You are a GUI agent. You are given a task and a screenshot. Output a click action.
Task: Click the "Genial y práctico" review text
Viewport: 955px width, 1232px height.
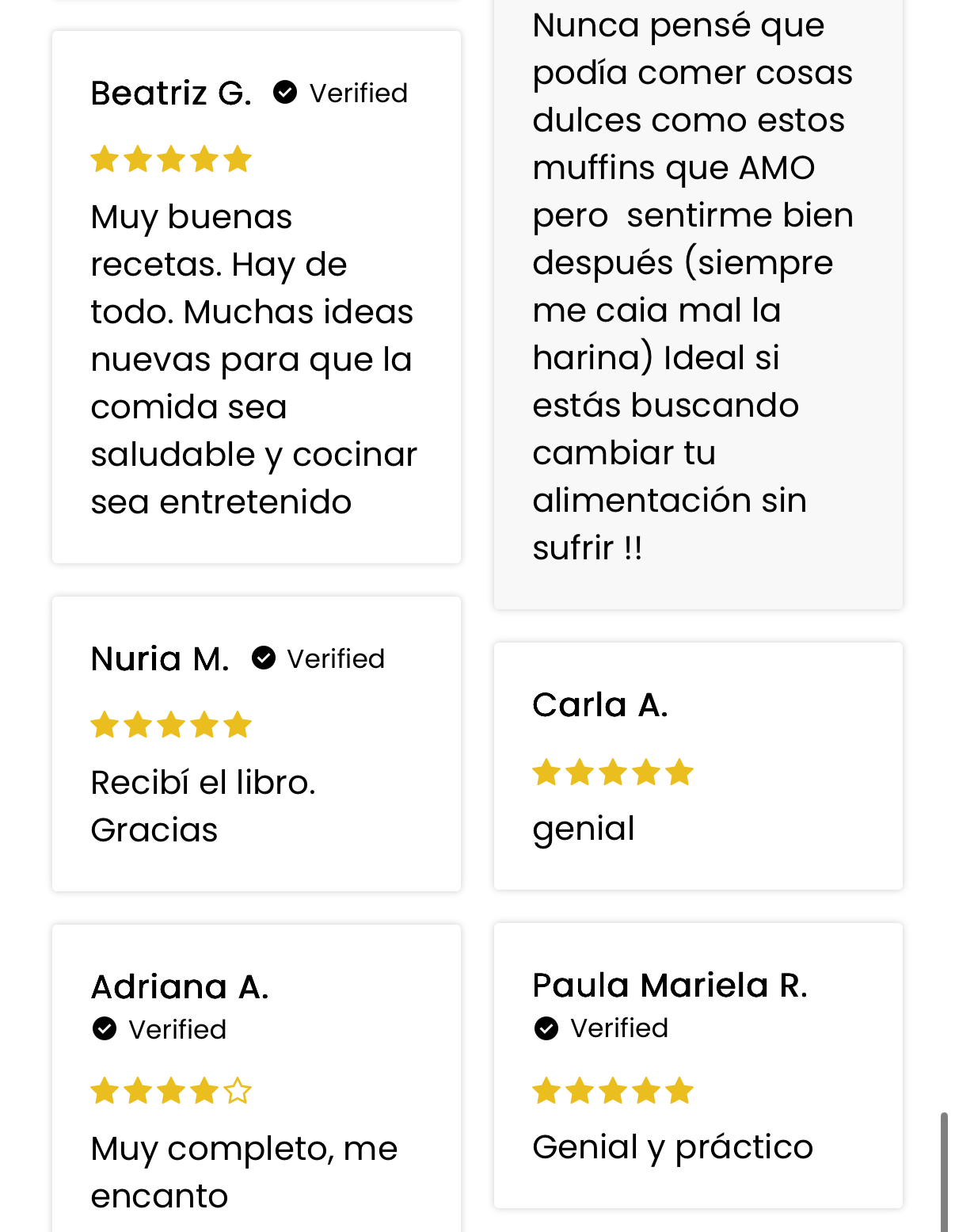(x=673, y=1147)
